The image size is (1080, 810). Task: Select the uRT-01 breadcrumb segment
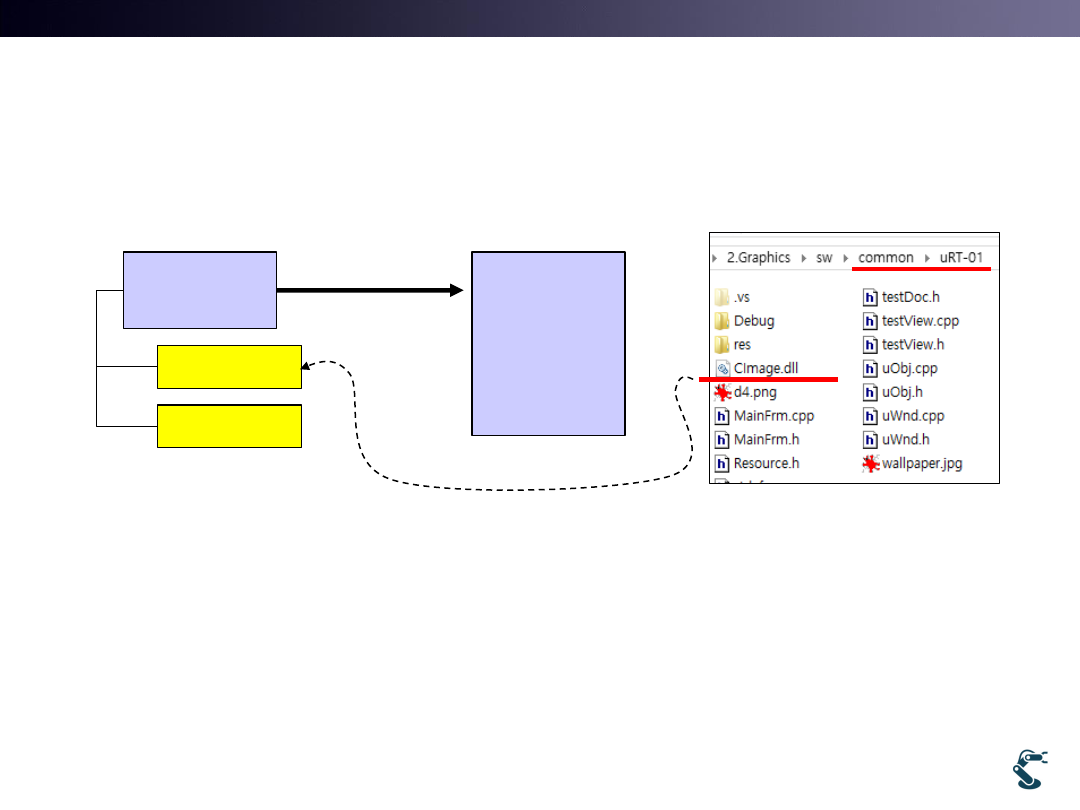click(x=962, y=258)
